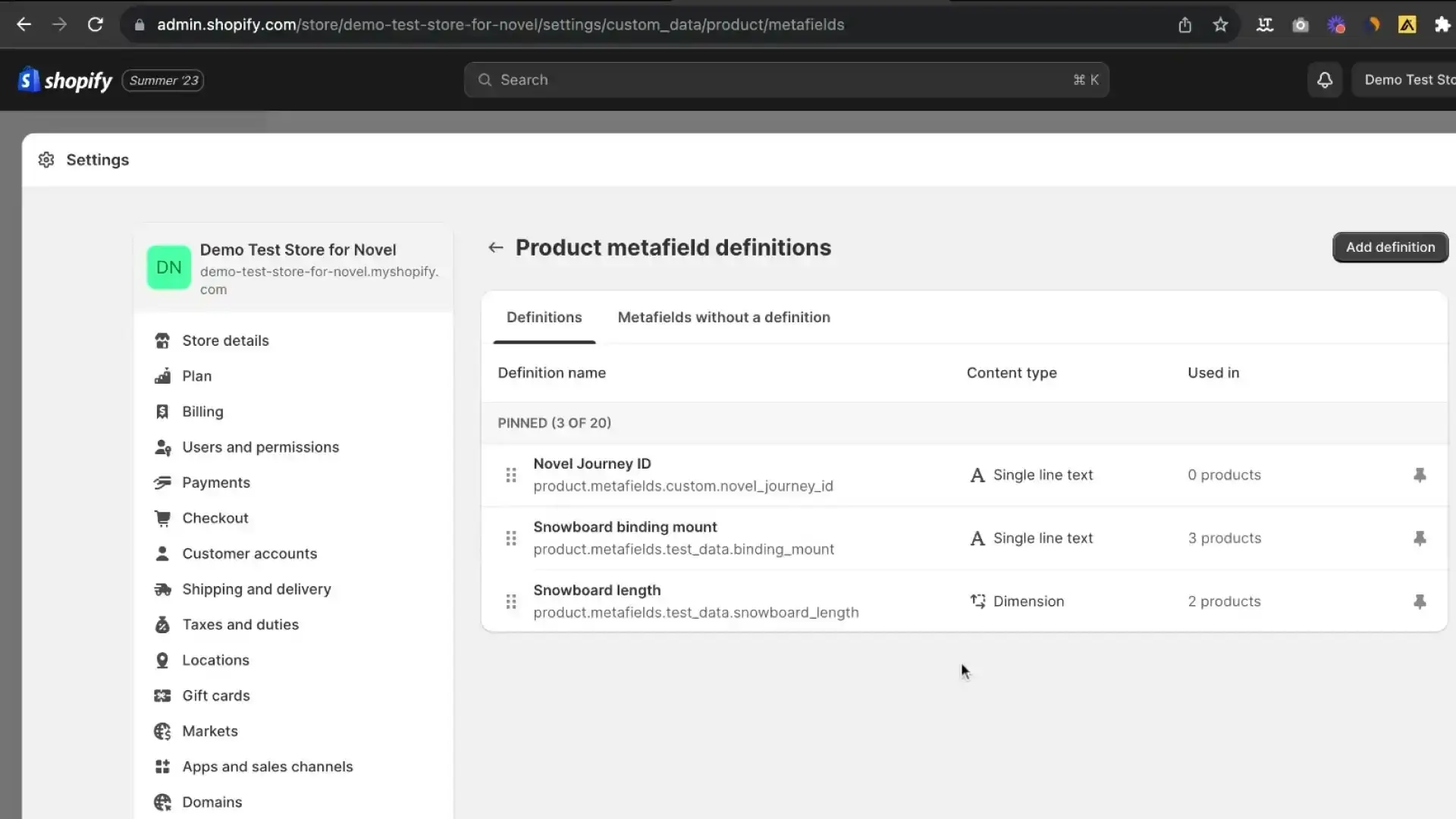1456x819 pixels.
Task: Unpin the Snowboard length definition
Action: [1420, 602]
